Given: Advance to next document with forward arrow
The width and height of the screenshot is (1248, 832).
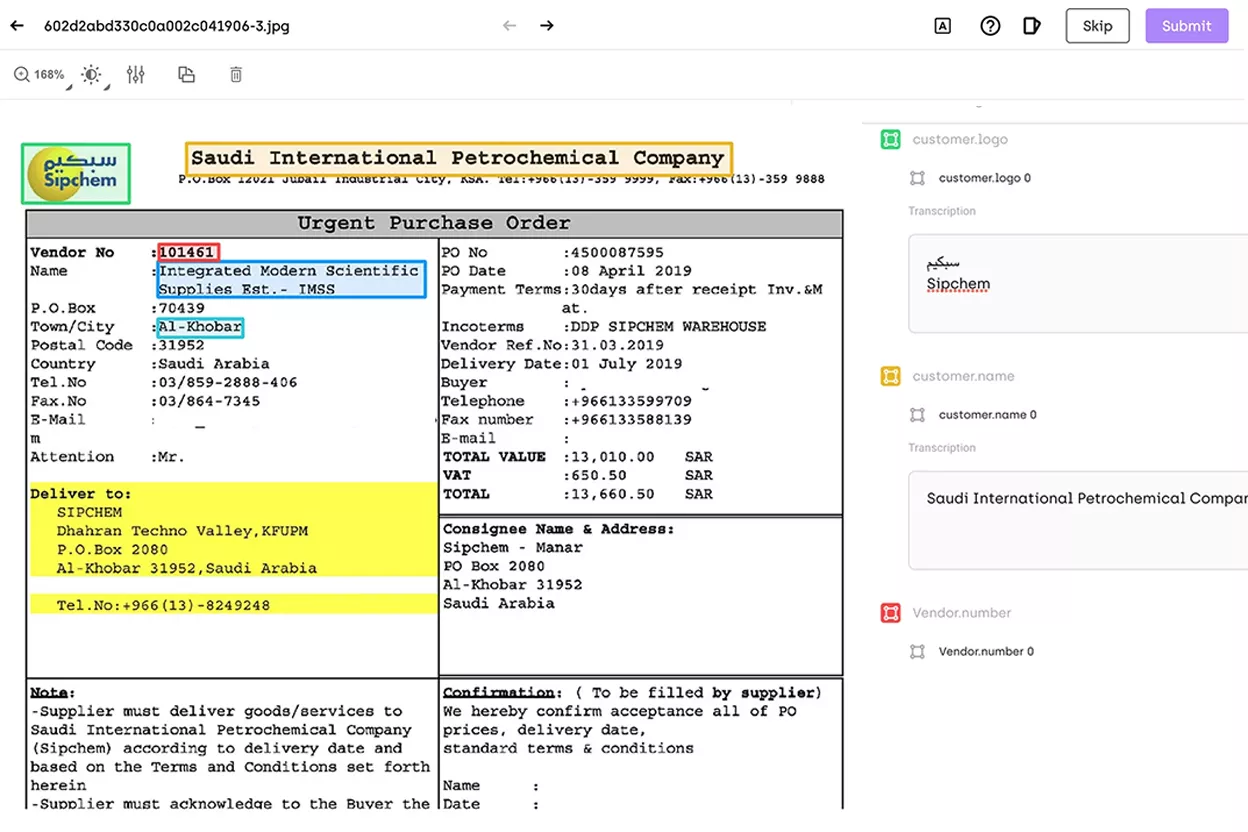Looking at the screenshot, I should (x=546, y=25).
